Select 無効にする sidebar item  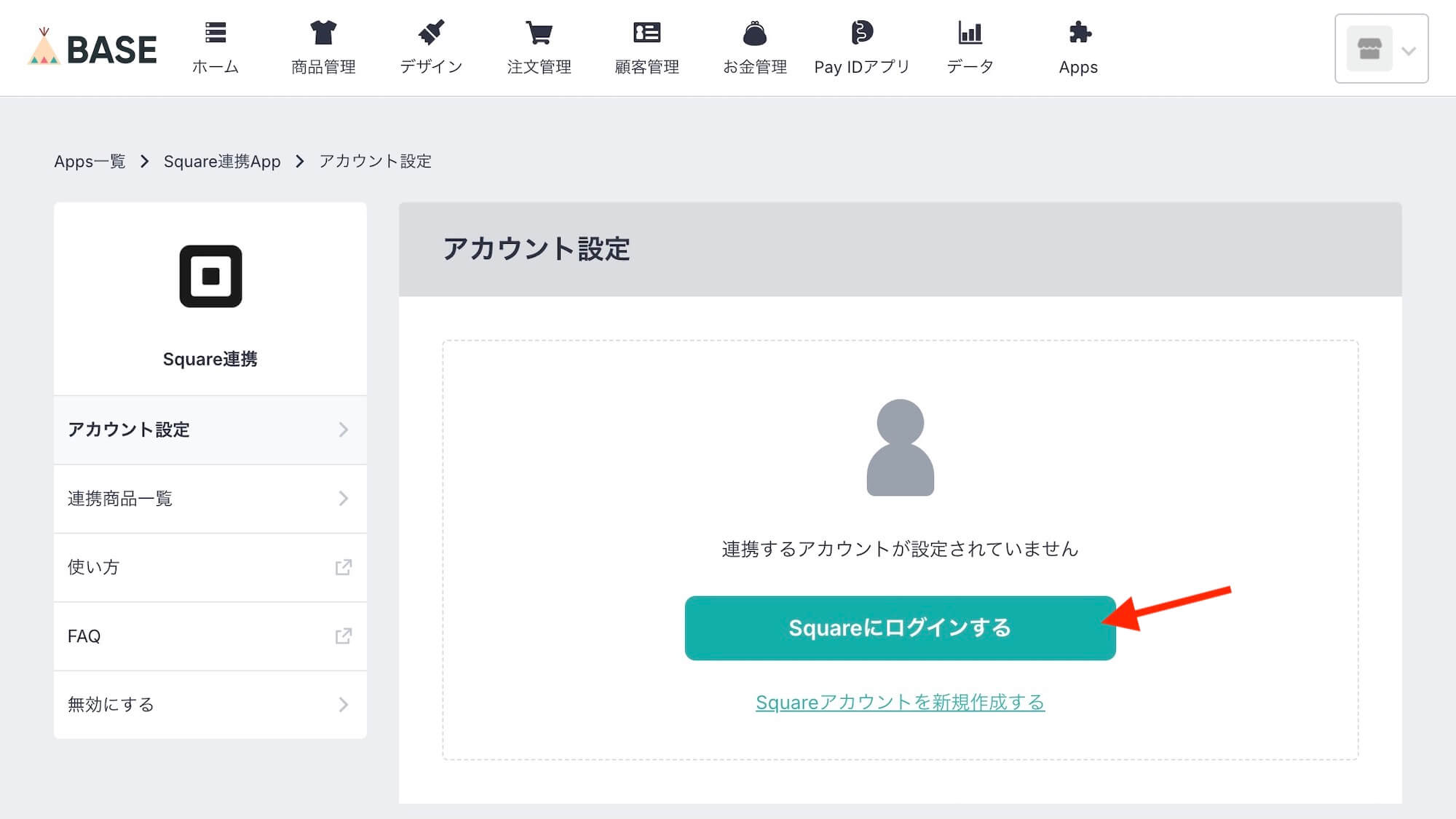pyautogui.click(x=210, y=705)
